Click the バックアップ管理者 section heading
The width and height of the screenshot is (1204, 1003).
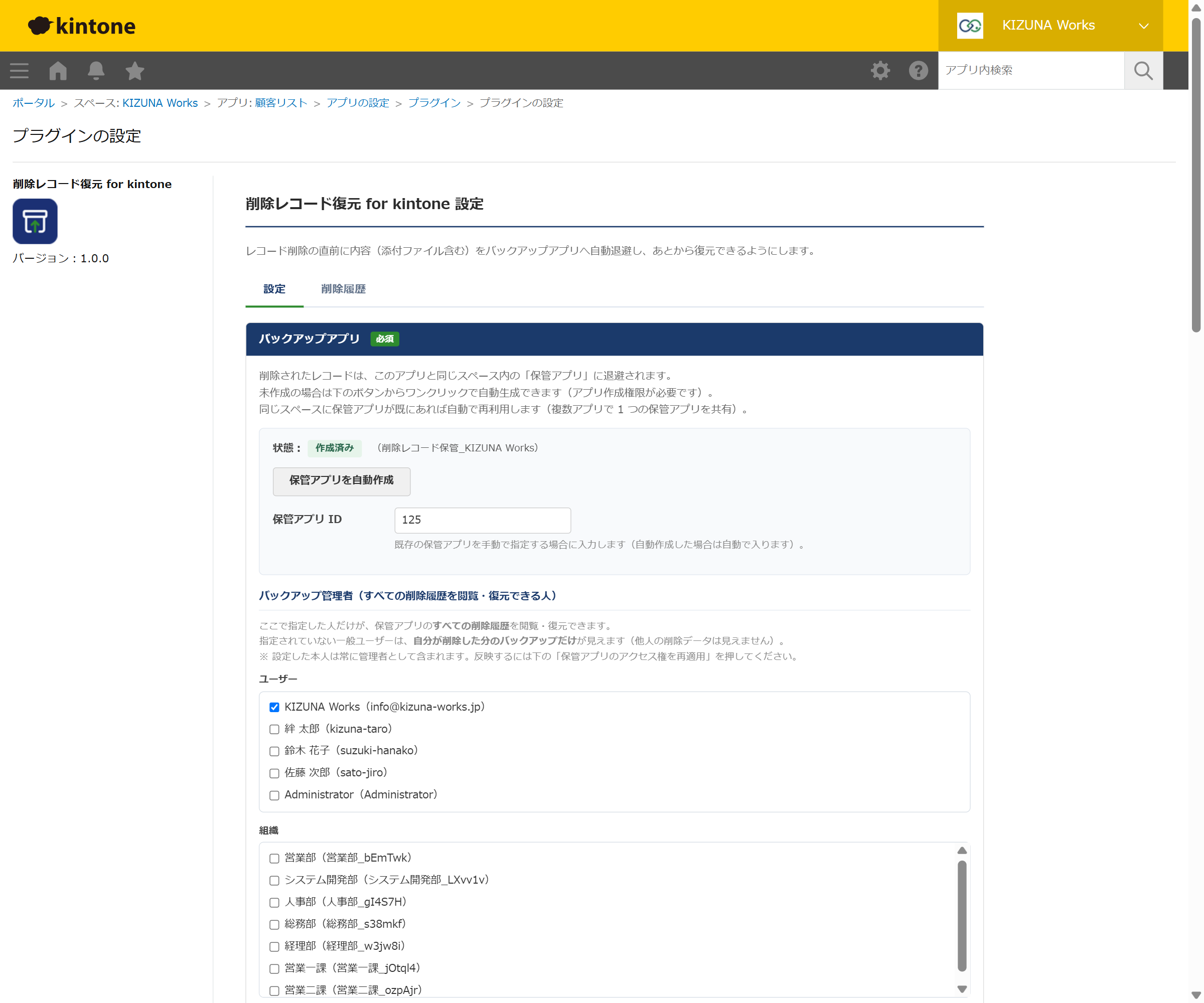(408, 595)
